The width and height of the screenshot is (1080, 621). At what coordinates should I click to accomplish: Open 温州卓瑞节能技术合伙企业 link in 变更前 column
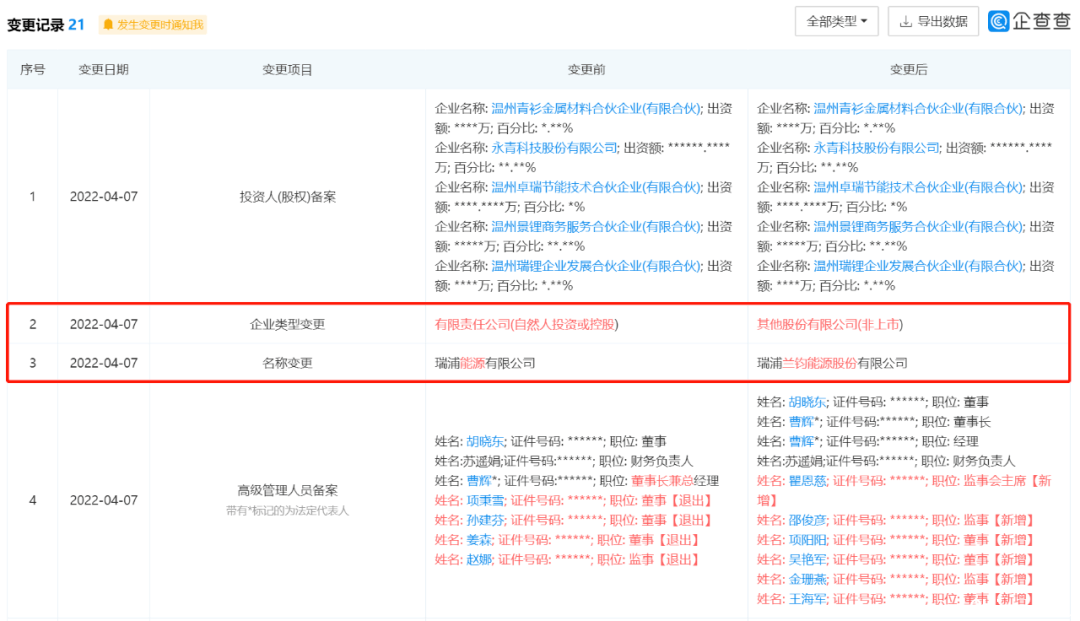click(x=596, y=187)
